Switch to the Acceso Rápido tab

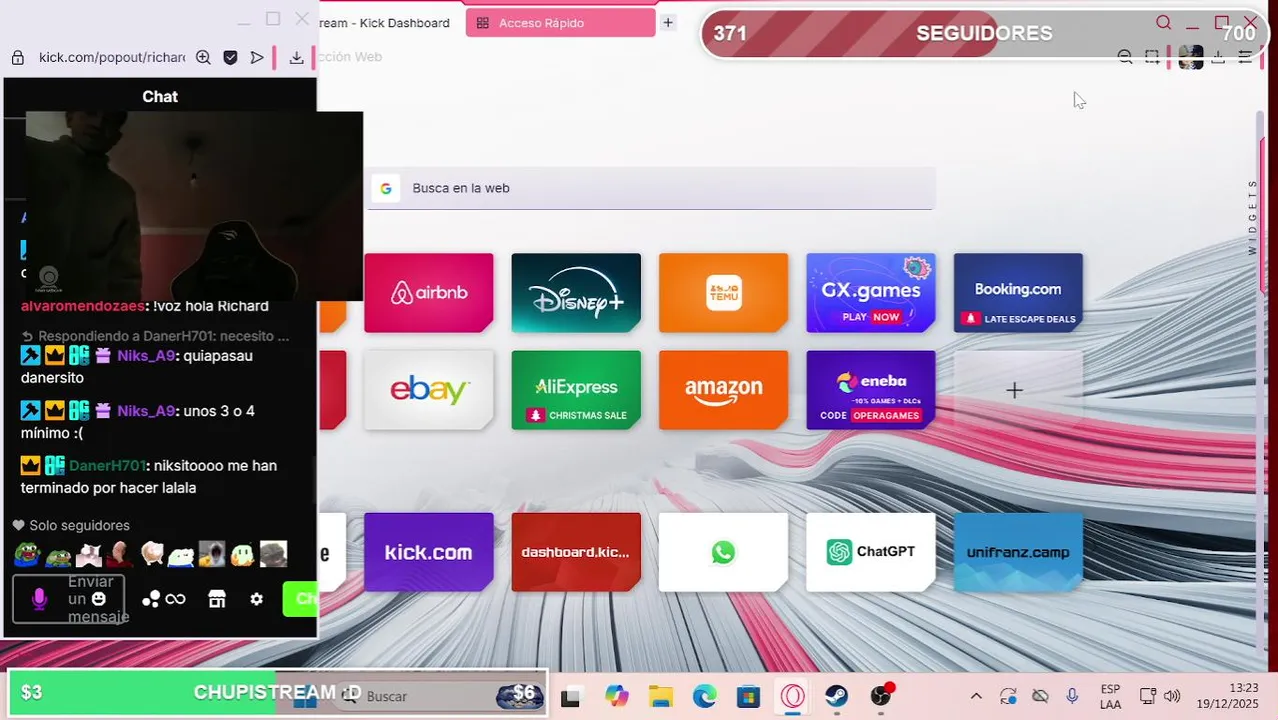(x=560, y=23)
